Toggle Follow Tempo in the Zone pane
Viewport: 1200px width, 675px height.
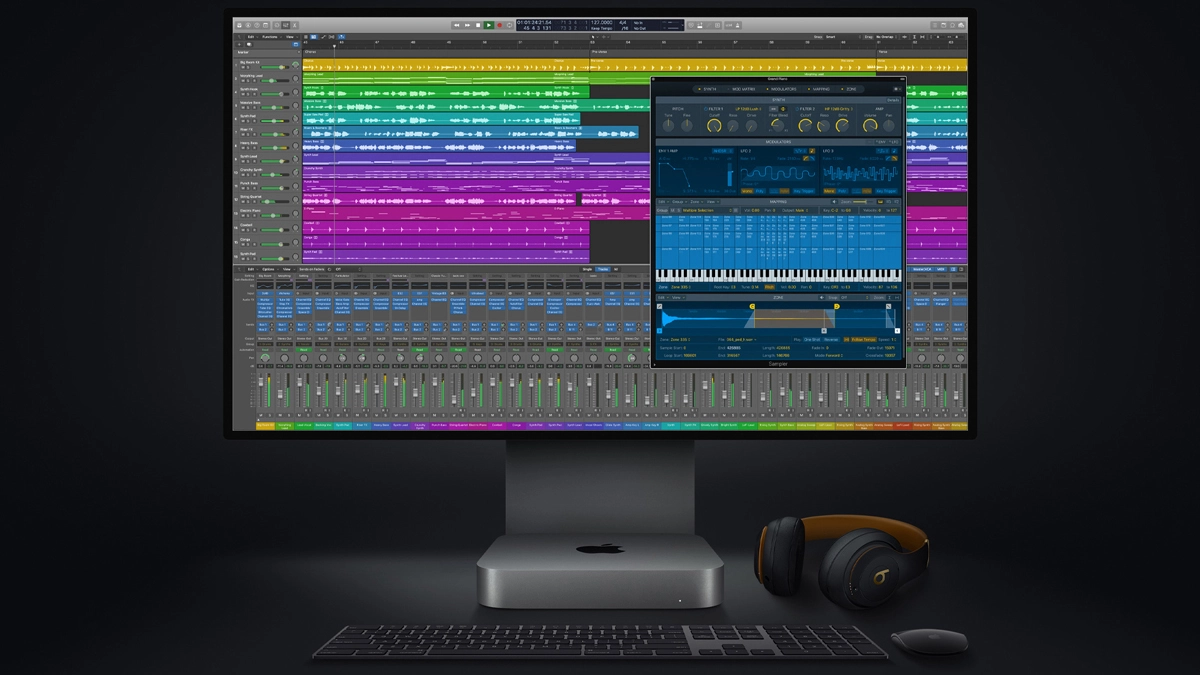864,340
